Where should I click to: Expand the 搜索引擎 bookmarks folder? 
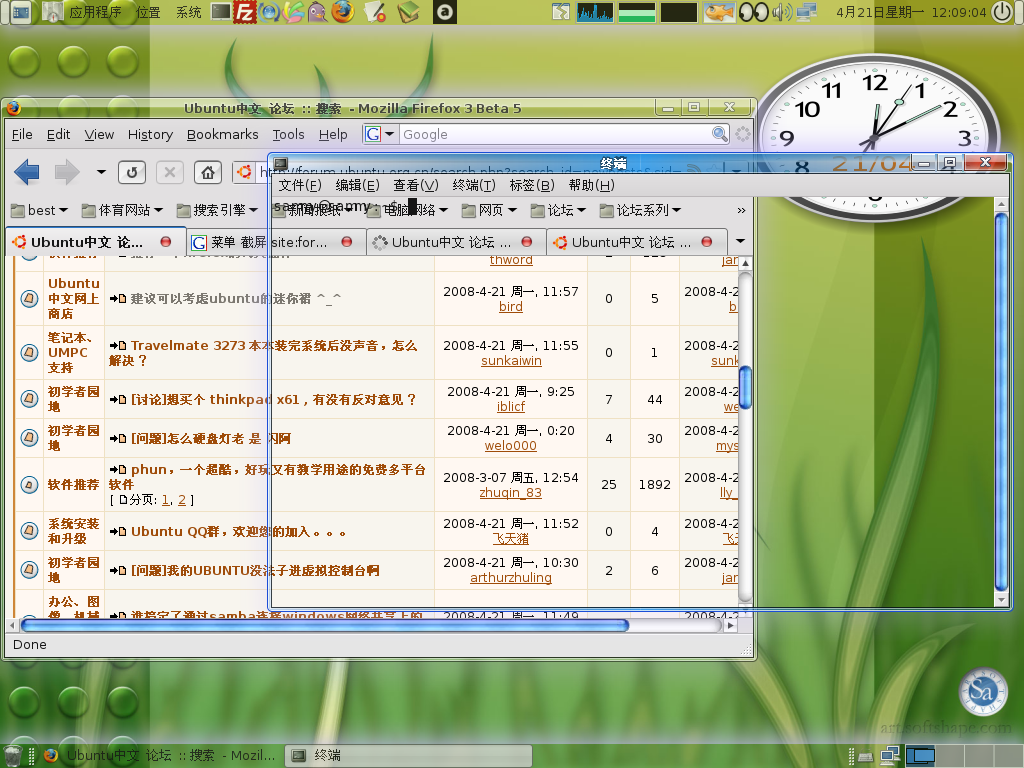[217, 210]
